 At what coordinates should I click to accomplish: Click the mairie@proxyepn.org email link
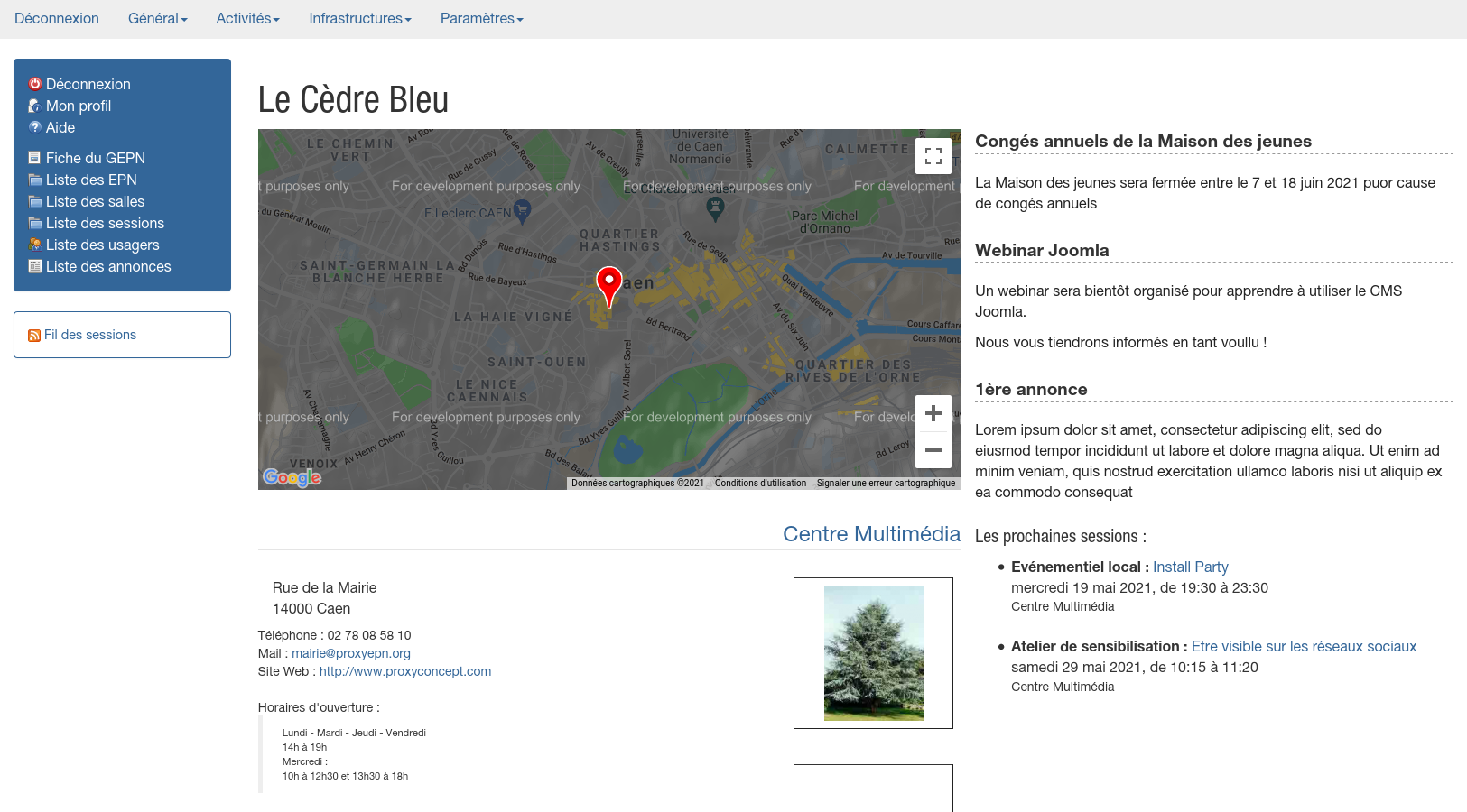(x=350, y=653)
